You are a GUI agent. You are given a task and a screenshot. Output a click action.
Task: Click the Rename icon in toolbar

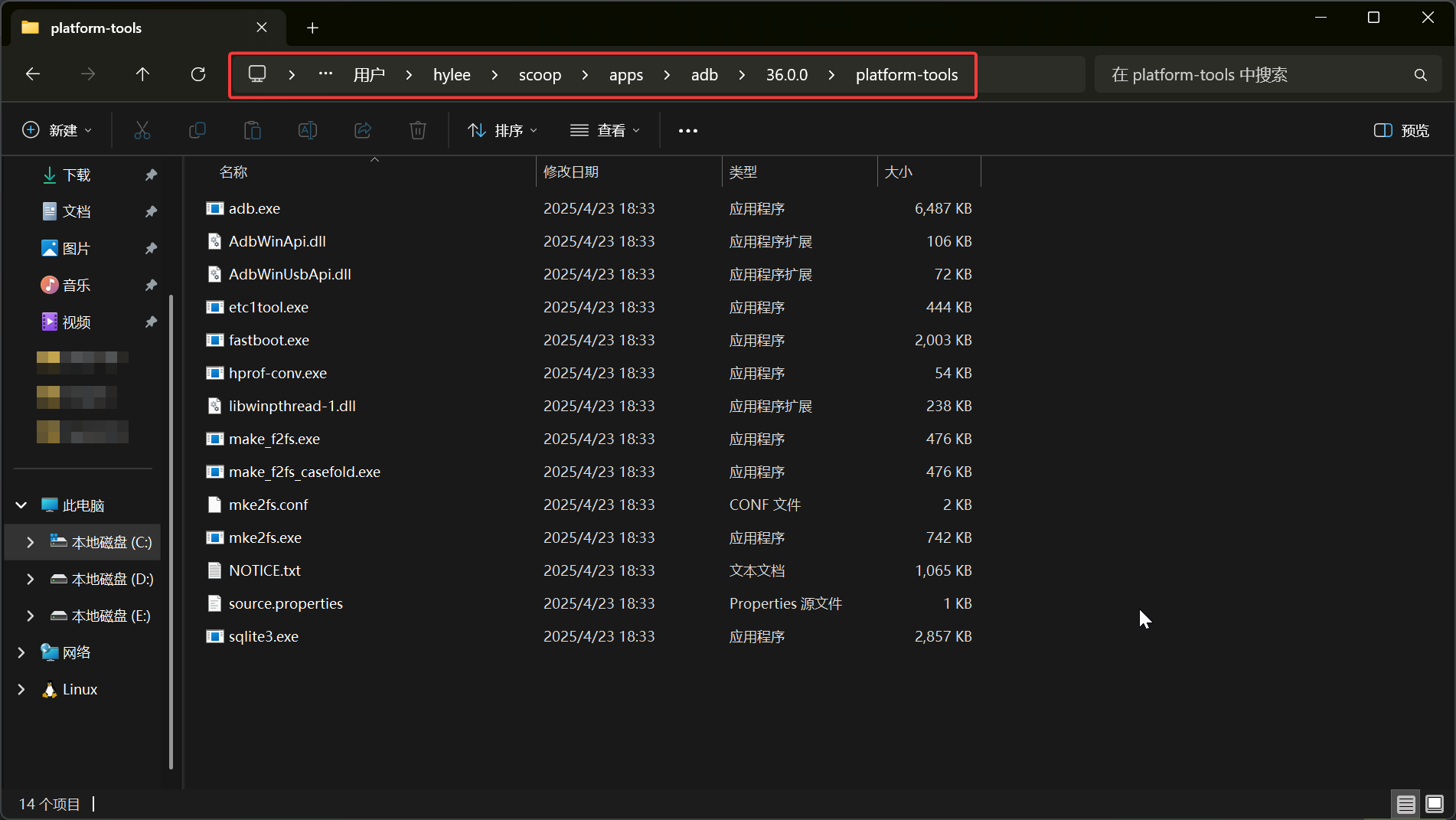308,130
